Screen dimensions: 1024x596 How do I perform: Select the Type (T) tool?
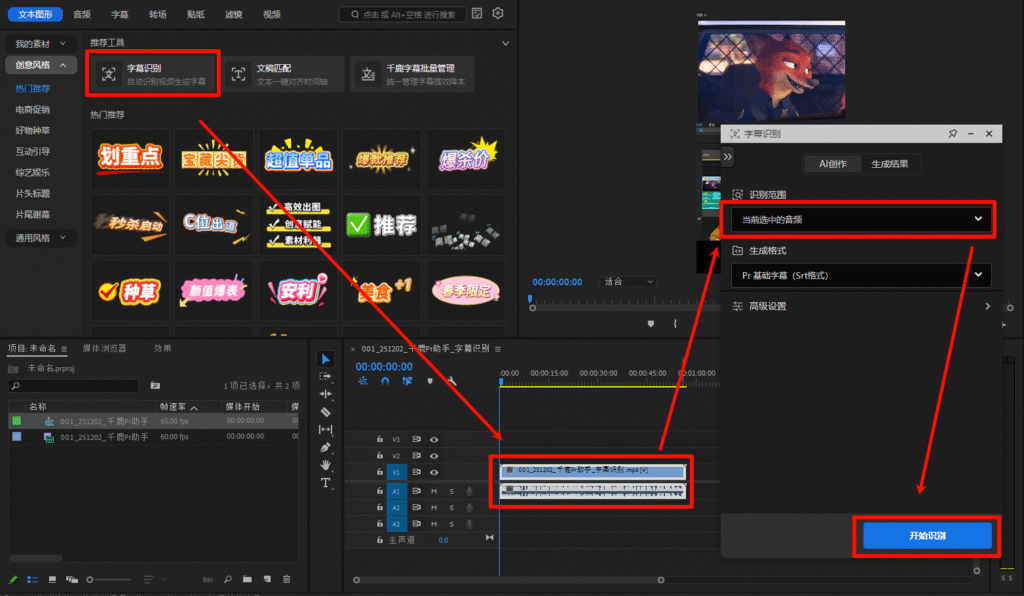tap(326, 482)
